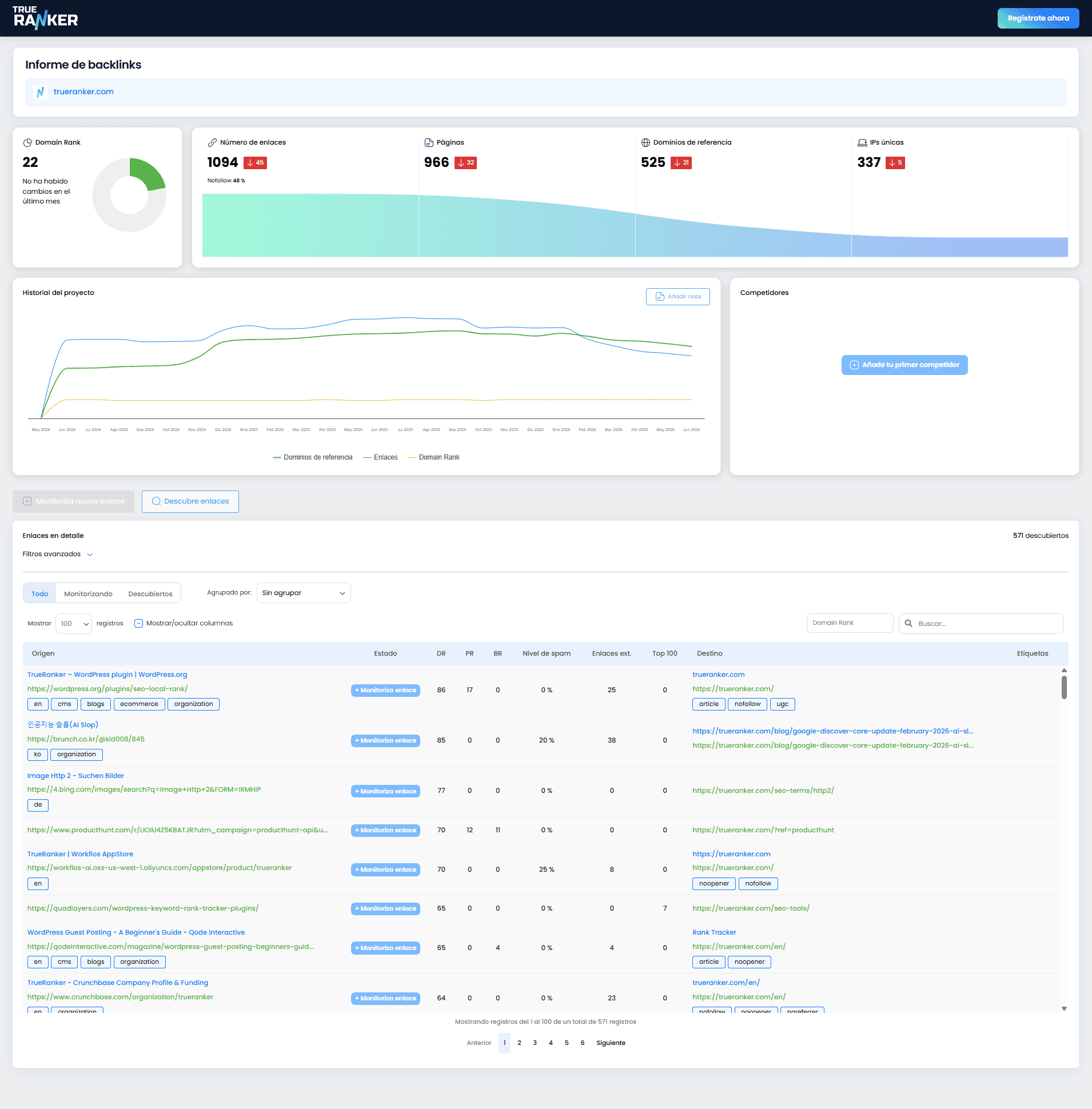Select the Monitorizando tab

click(88, 593)
